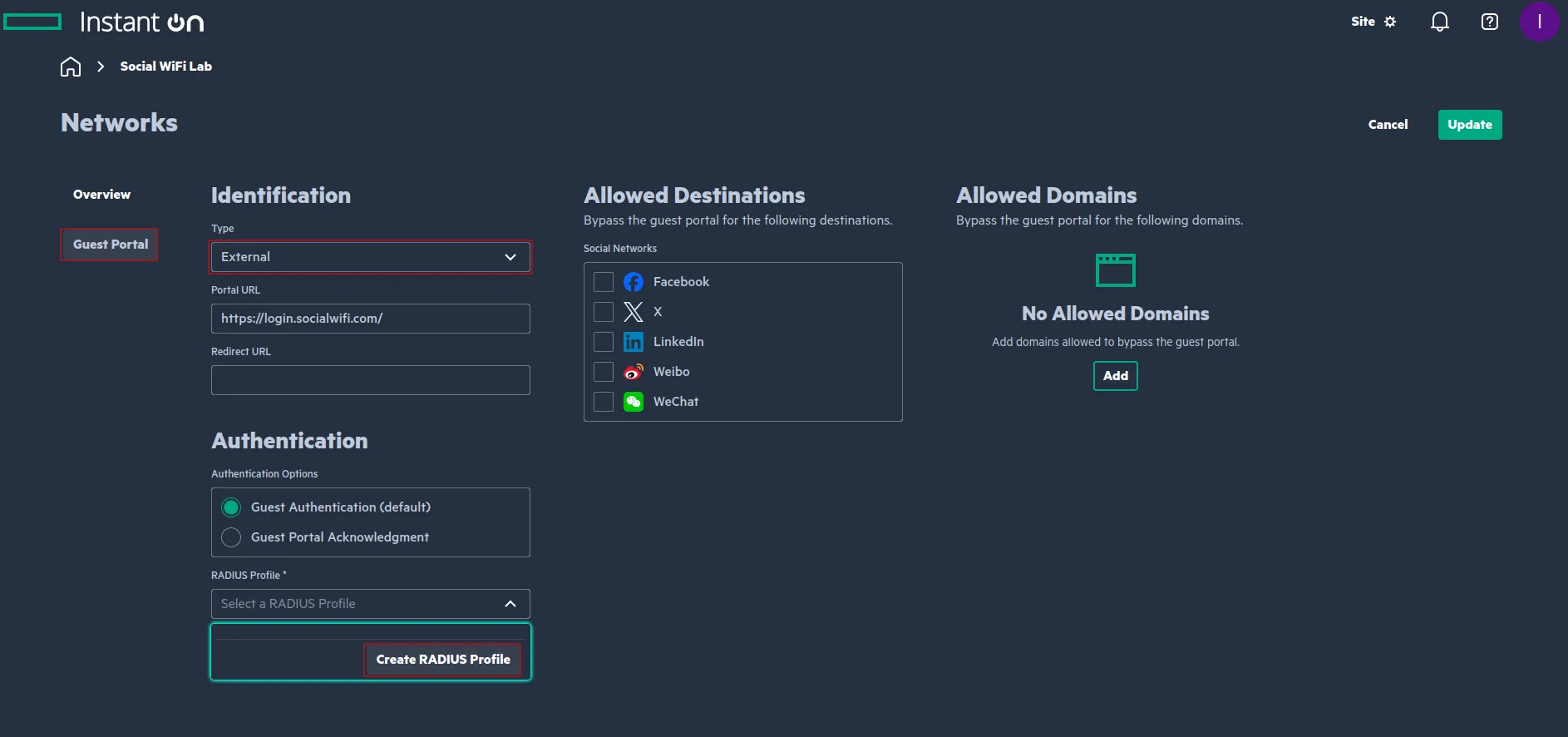
Task: Click the home icon in breadcrumb
Action: pos(71,67)
